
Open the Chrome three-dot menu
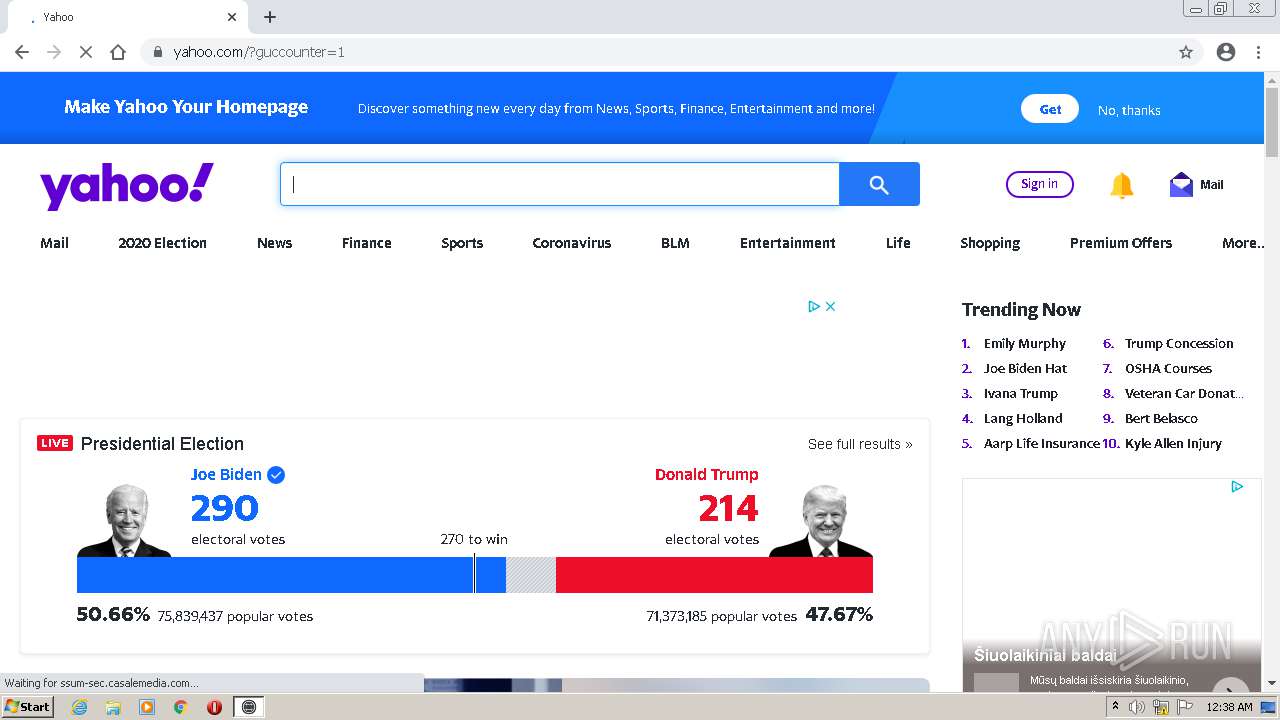(x=1258, y=52)
